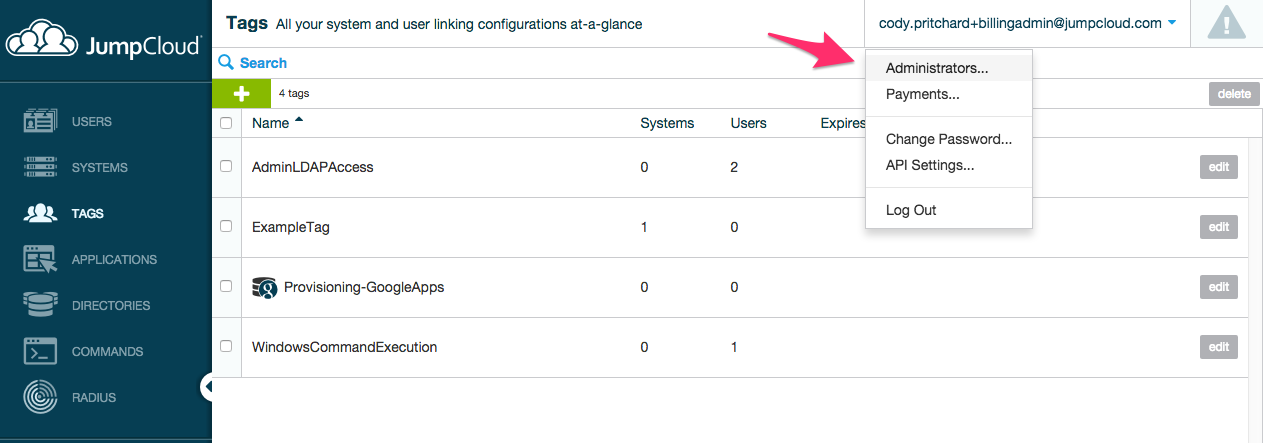
Task: Add a new tag with green plus
Action: pyautogui.click(x=241, y=94)
